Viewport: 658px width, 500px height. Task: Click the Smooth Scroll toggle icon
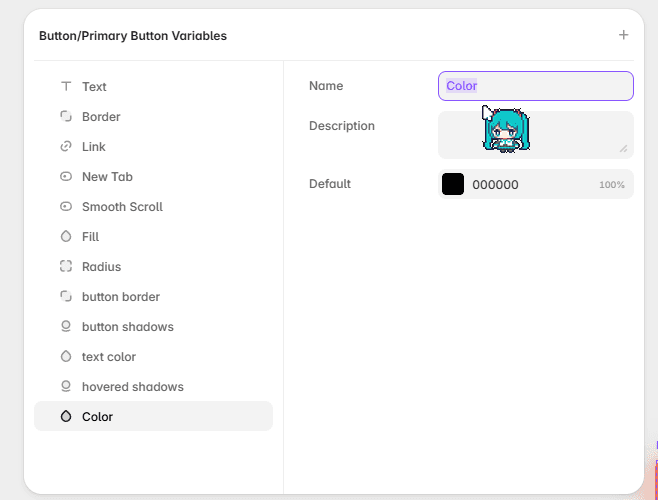pyautogui.click(x=66, y=207)
